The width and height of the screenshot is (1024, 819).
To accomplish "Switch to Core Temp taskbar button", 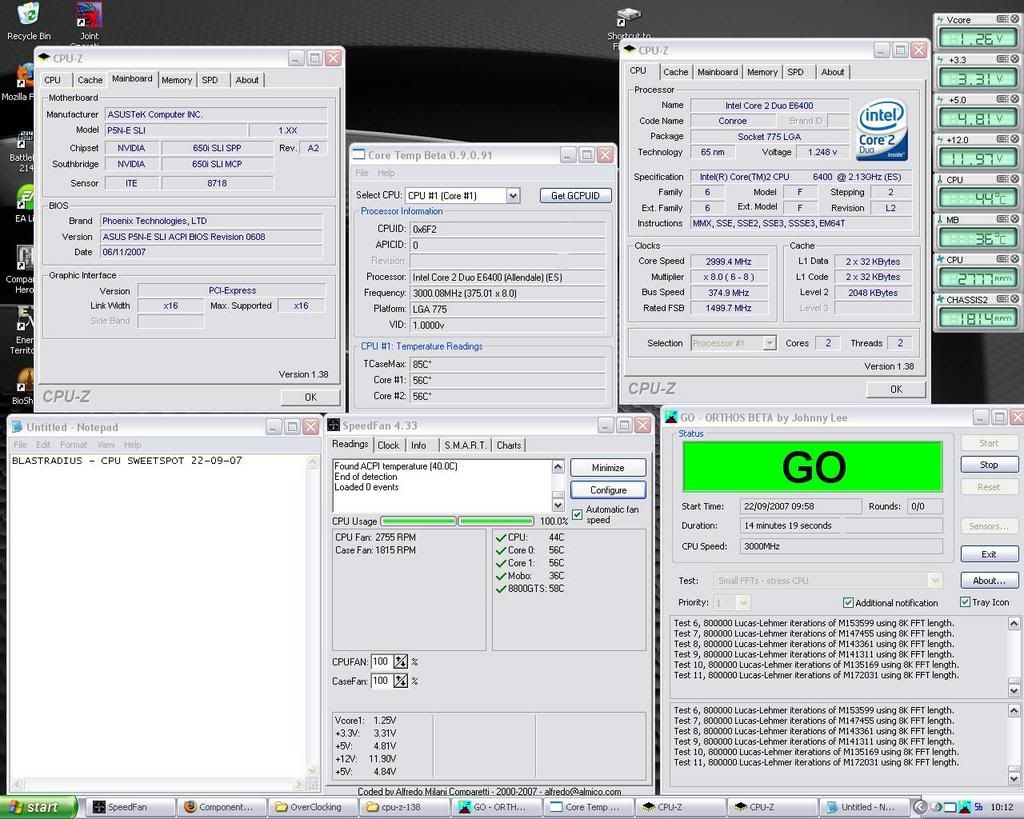I will click(x=590, y=807).
